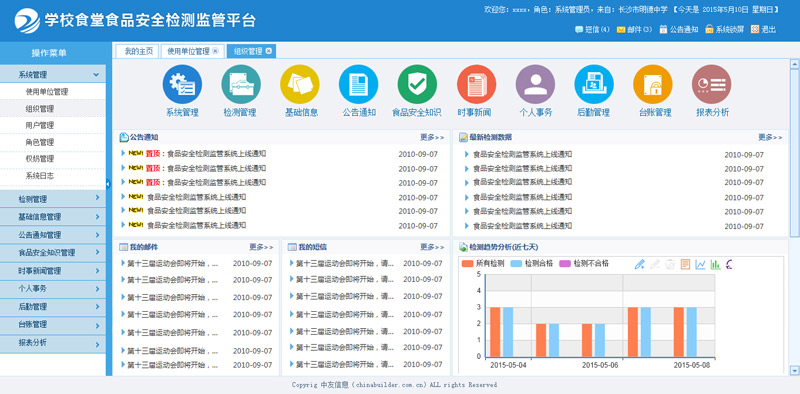Switch to the 我的主页 tab
Image resolution: width=800 pixels, height=394 pixels.
pos(138,51)
